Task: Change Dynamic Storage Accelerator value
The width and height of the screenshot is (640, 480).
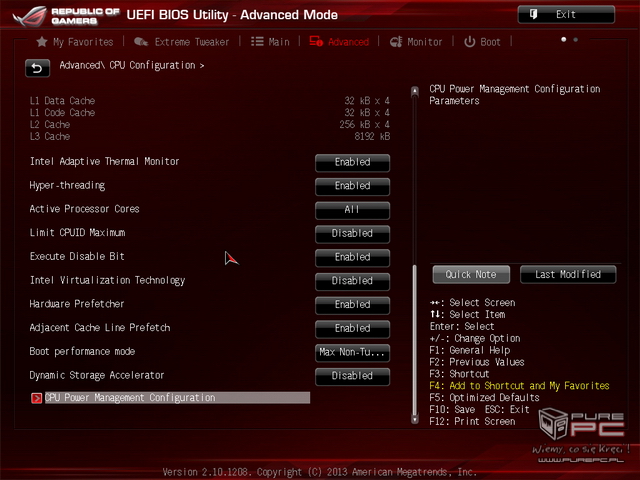Action: [x=352, y=376]
